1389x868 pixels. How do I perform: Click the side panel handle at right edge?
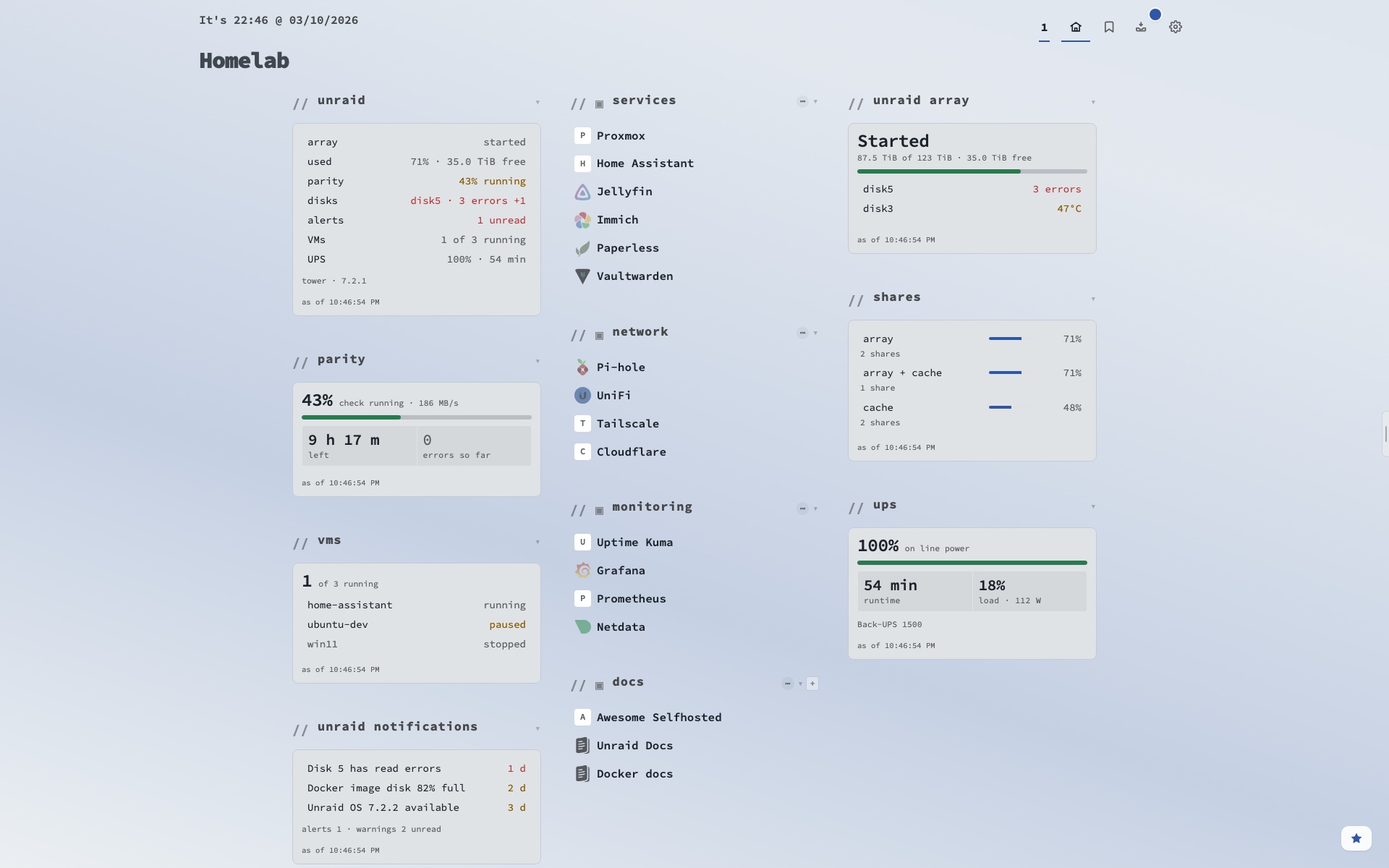coord(1385,434)
